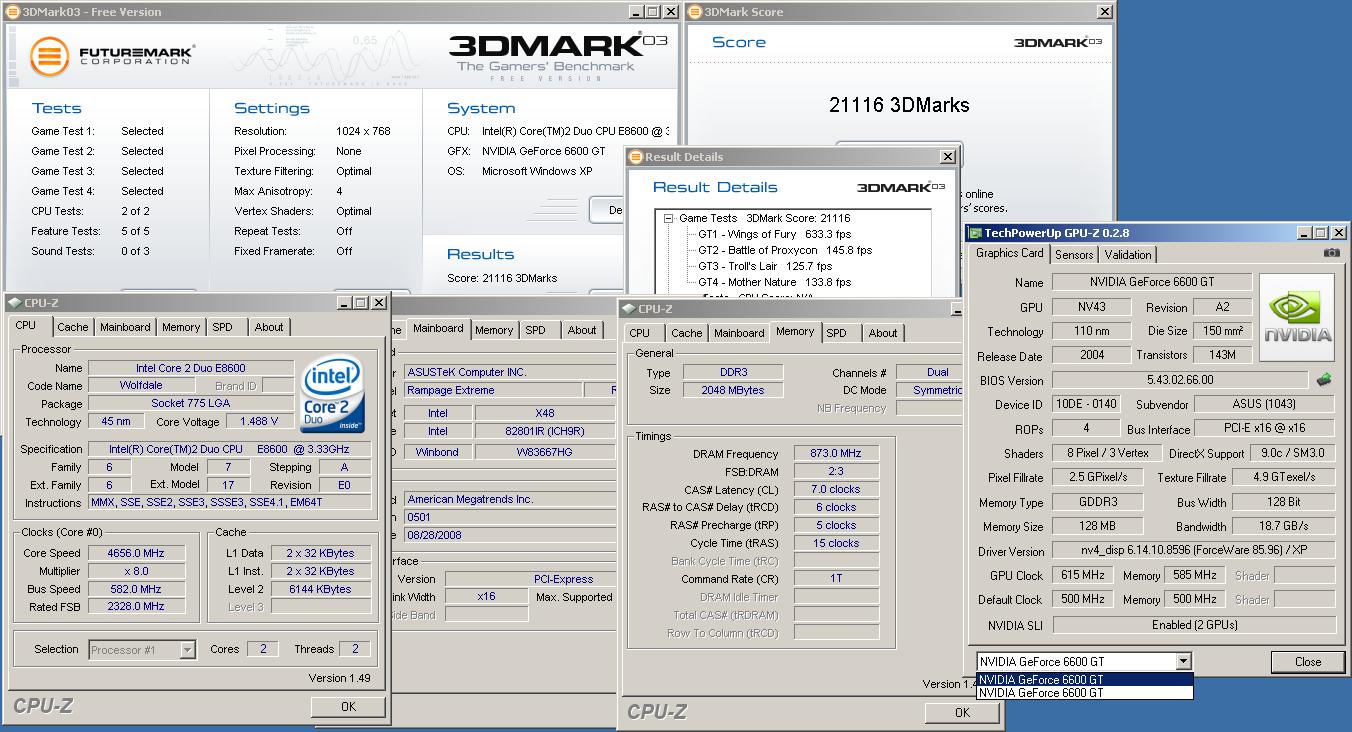Click the BIOS Version 5.43.02.66.00 field
This screenshot has height=732, width=1352.
(x=1179, y=380)
